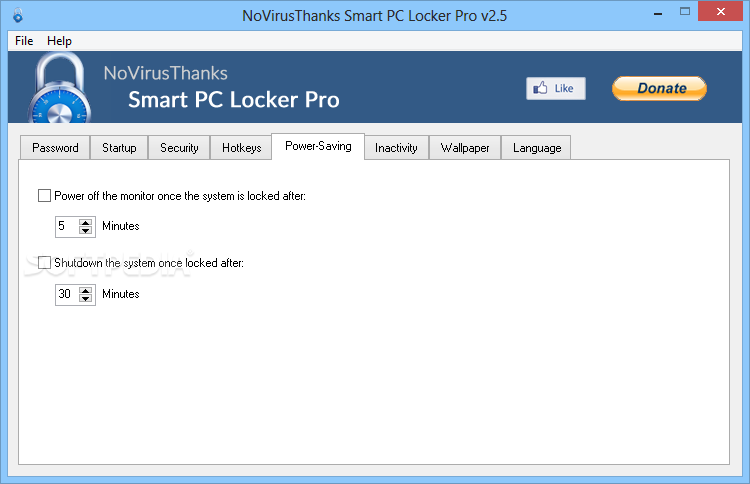The height and width of the screenshot is (484, 750).
Task: Enable shutdown the system once locked checkbox
Action: tap(44, 263)
